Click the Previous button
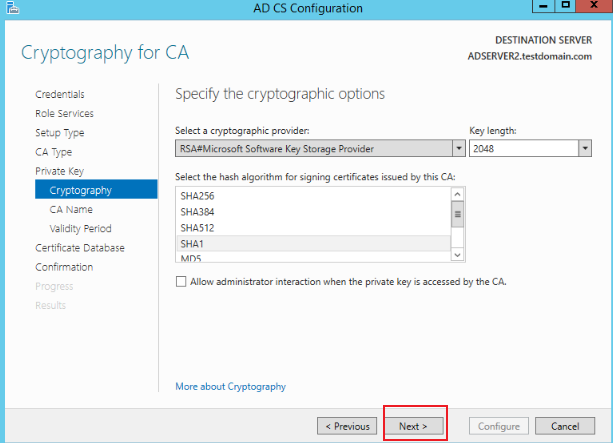 347,426
